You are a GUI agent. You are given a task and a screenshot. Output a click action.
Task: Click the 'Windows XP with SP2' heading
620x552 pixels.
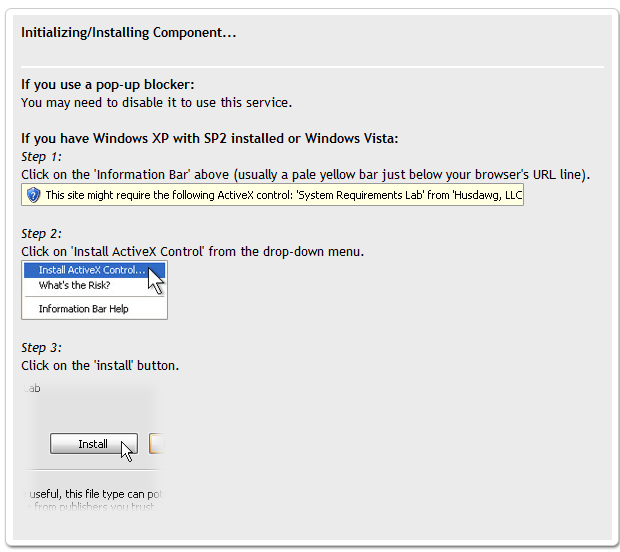pos(210,139)
